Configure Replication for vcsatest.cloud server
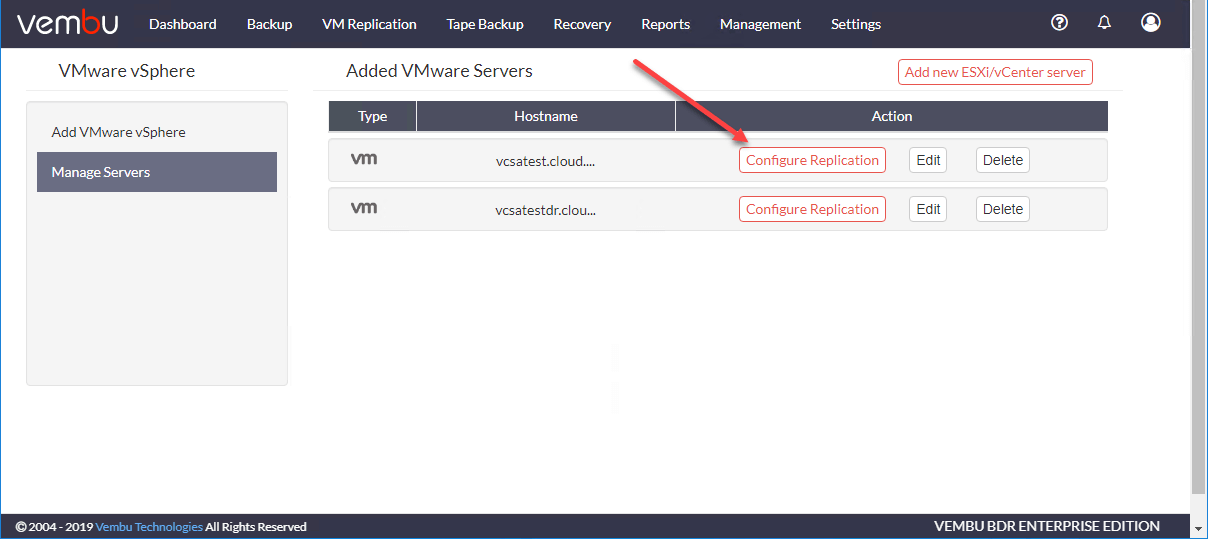1208x539 pixels. pyautogui.click(x=812, y=160)
